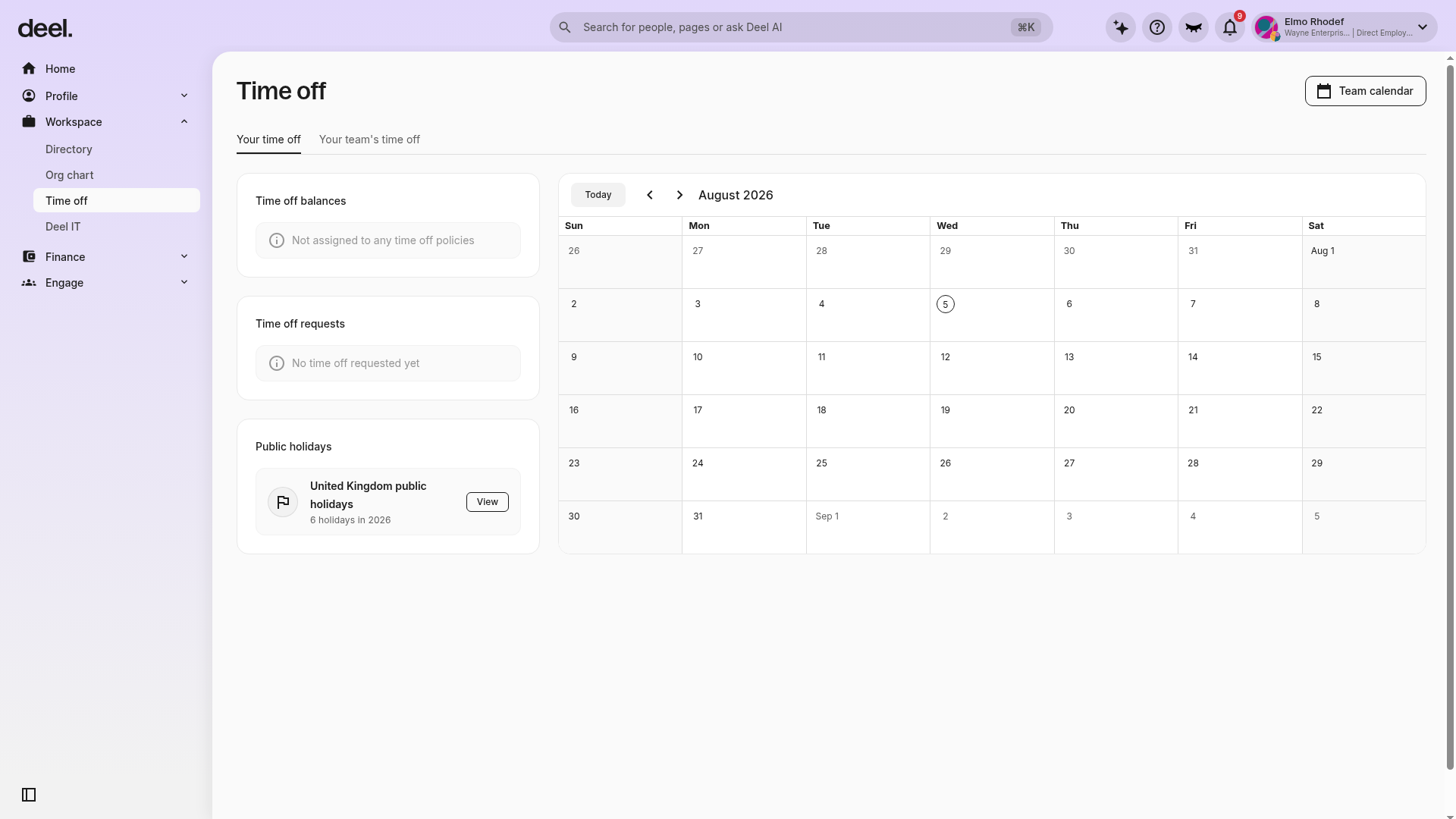Select Time off in the sidebar
Screen dimensions: 1456x819
pyautogui.click(x=117, y=200)
